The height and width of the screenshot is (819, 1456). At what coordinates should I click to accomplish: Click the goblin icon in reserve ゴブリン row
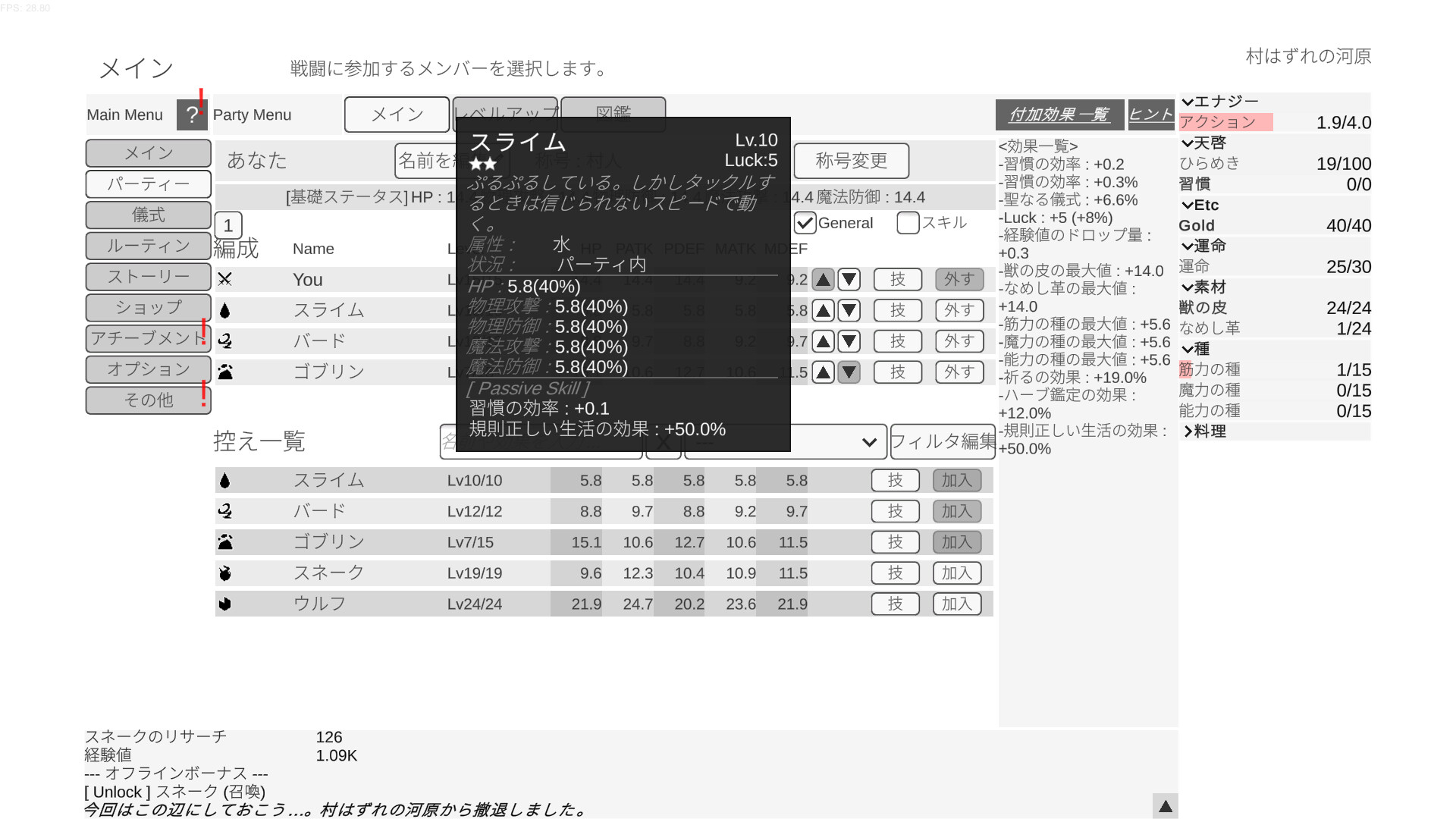[225, 542]
